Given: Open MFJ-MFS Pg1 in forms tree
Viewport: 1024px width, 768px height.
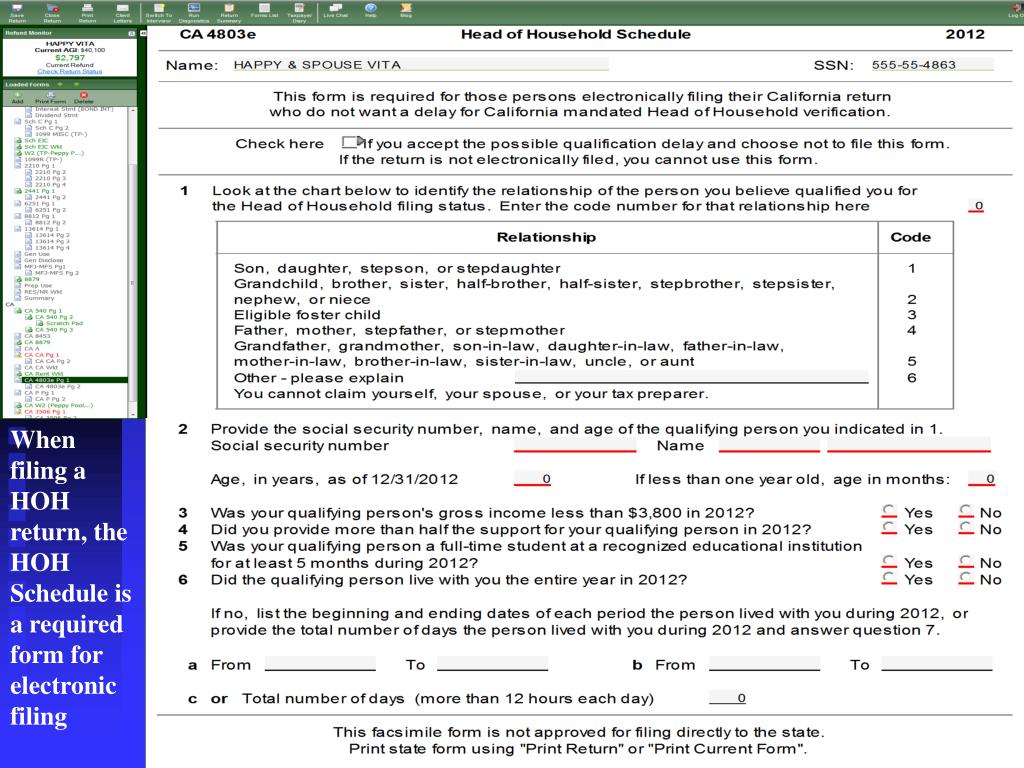Looking at the screenshot, I should [x=44, y=266].
